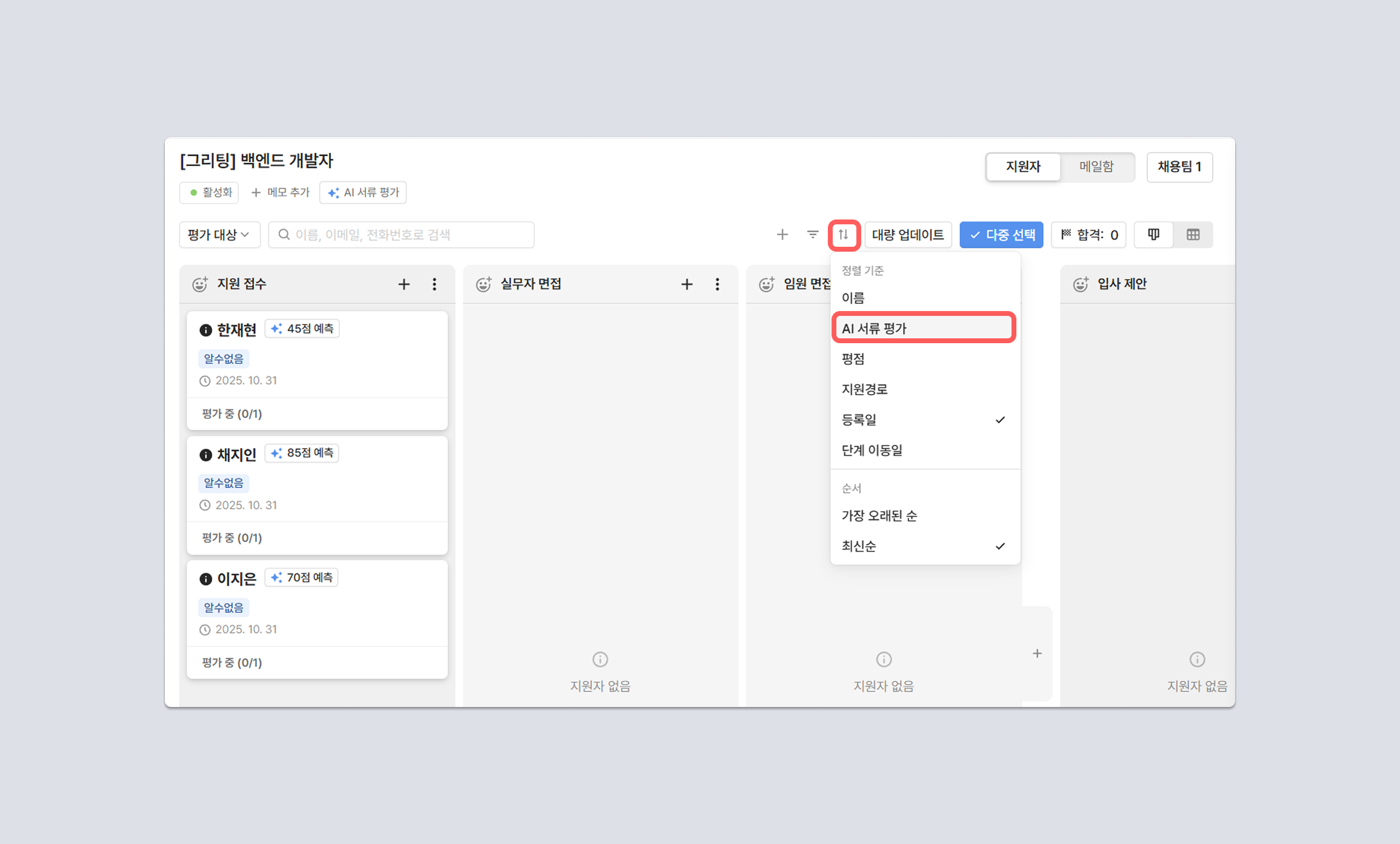Image resolution: width=1400 pixels, height=844 pixels.
Task: Switch to table grid view icon
Action: [1193, 235]
